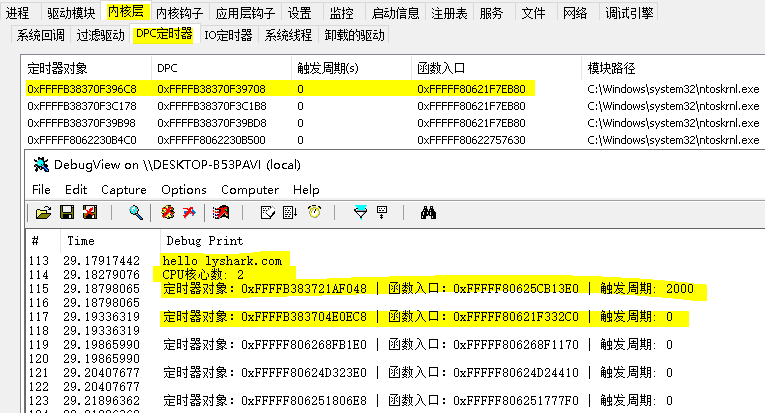
Task: Click the clock Time Format icon
Action: [x=315, y=212]
